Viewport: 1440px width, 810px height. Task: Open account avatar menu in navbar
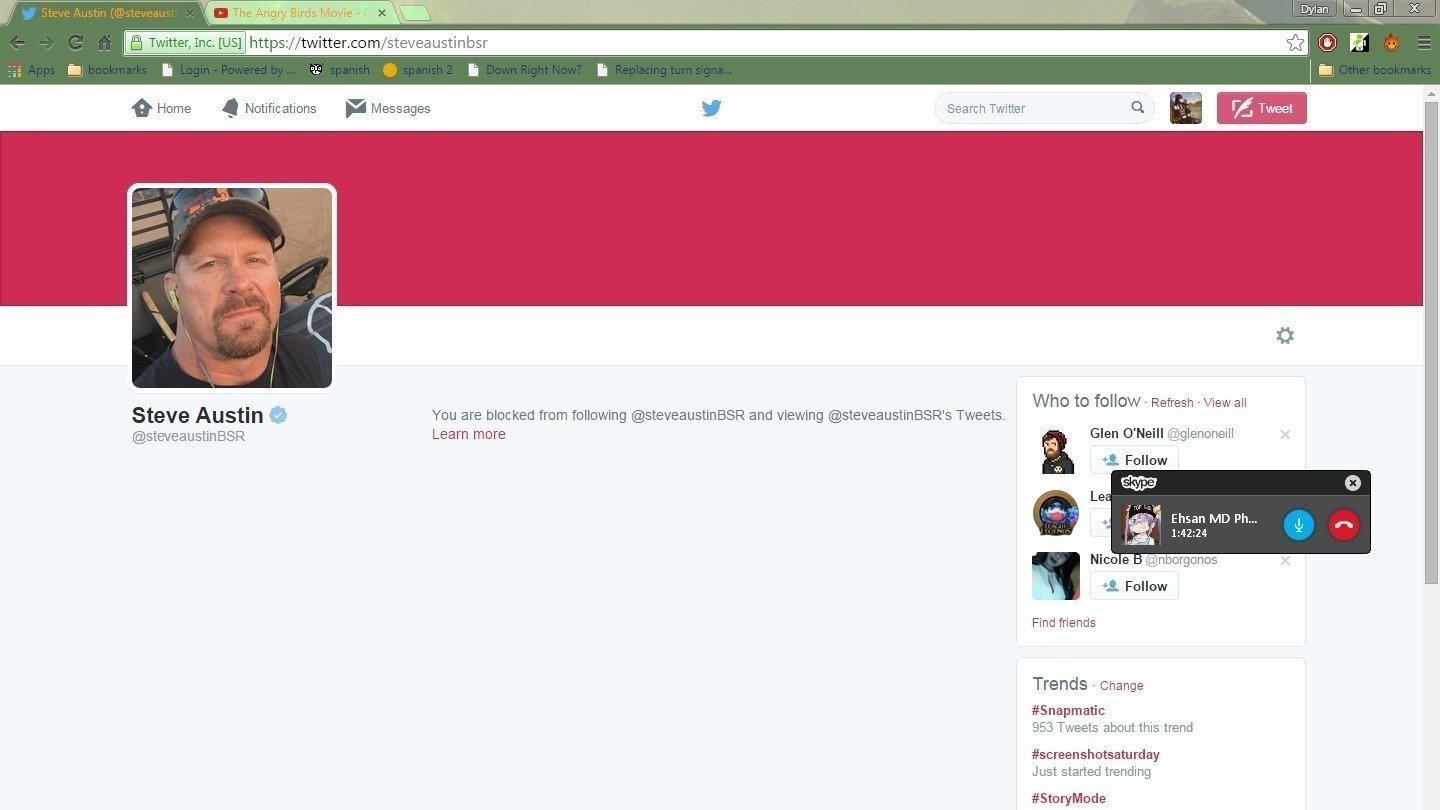coord(1185,108)
